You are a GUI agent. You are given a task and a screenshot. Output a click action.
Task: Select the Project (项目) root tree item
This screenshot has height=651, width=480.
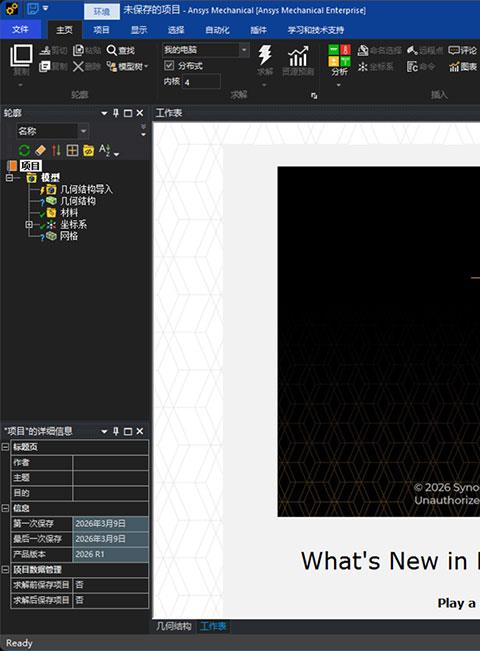click(30, 166)
